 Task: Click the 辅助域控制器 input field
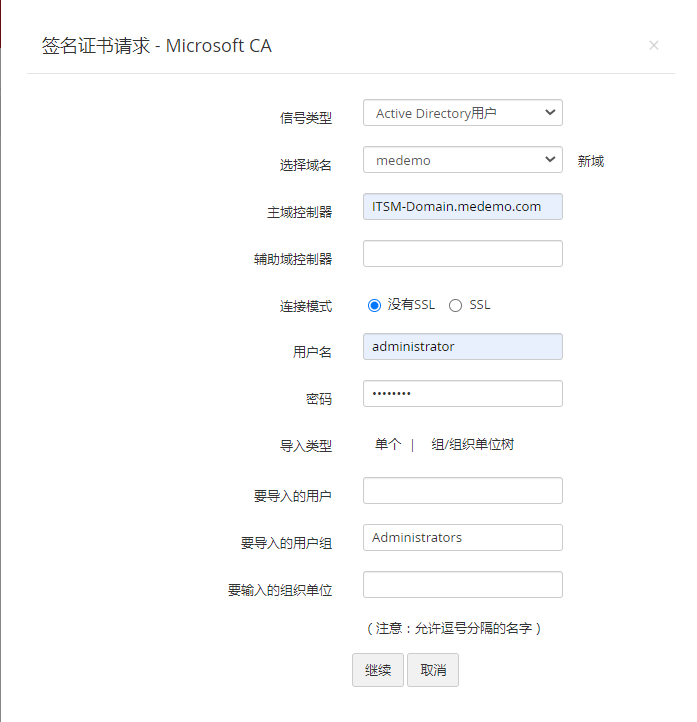click(463, 254)
